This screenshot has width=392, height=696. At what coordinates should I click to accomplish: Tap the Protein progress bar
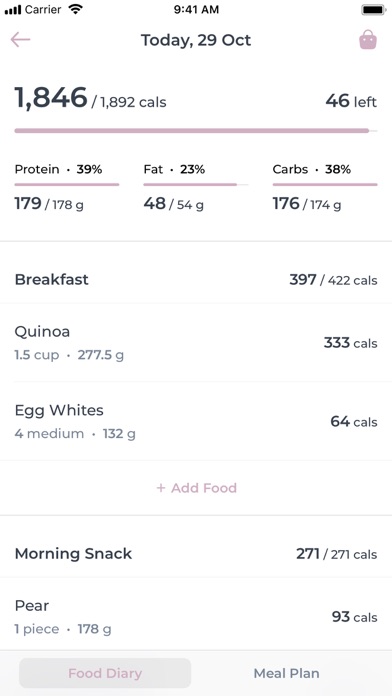(x=67, y=184)
